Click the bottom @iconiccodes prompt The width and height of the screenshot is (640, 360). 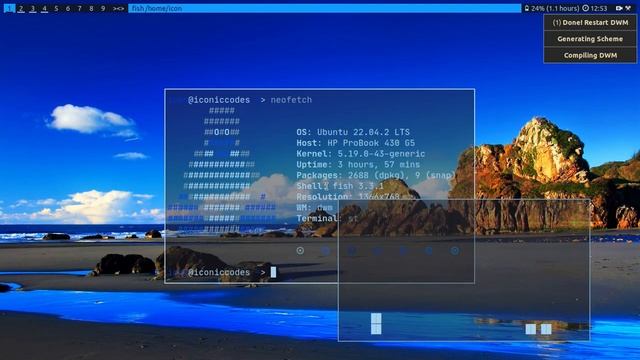pyautogui.click(x=219, y=272)
